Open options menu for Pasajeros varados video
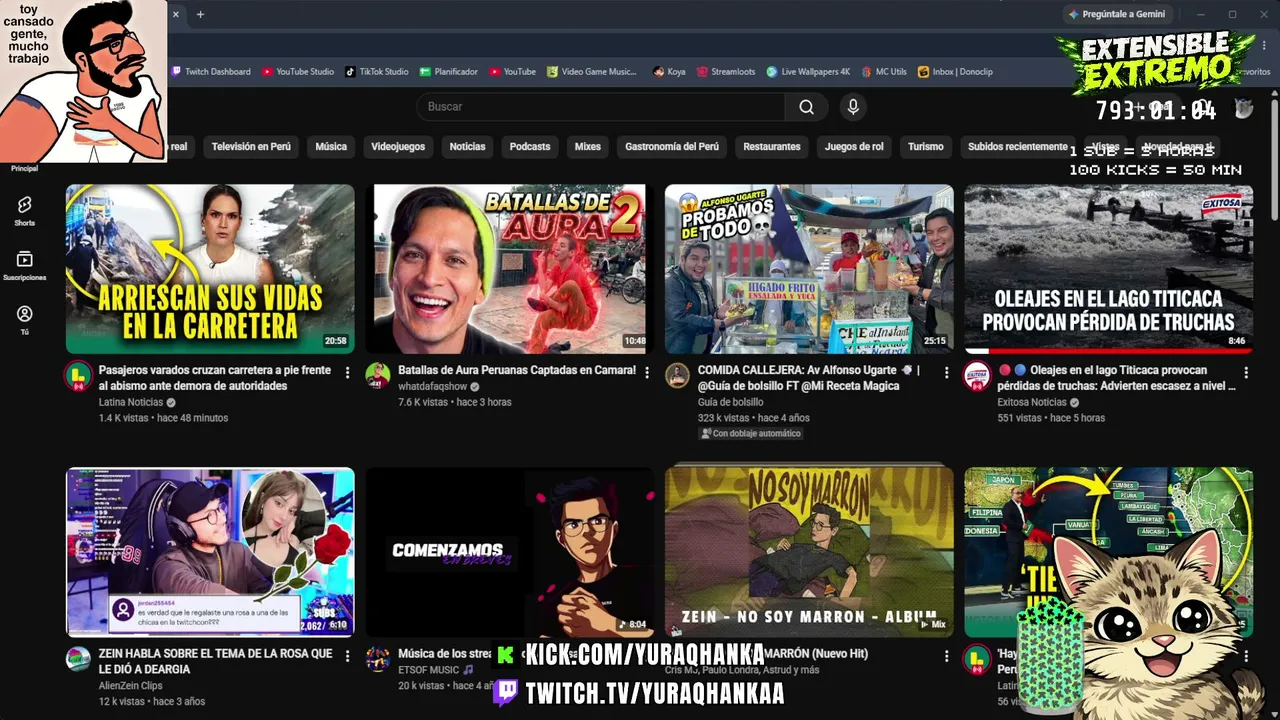 (x=347, y=372)
